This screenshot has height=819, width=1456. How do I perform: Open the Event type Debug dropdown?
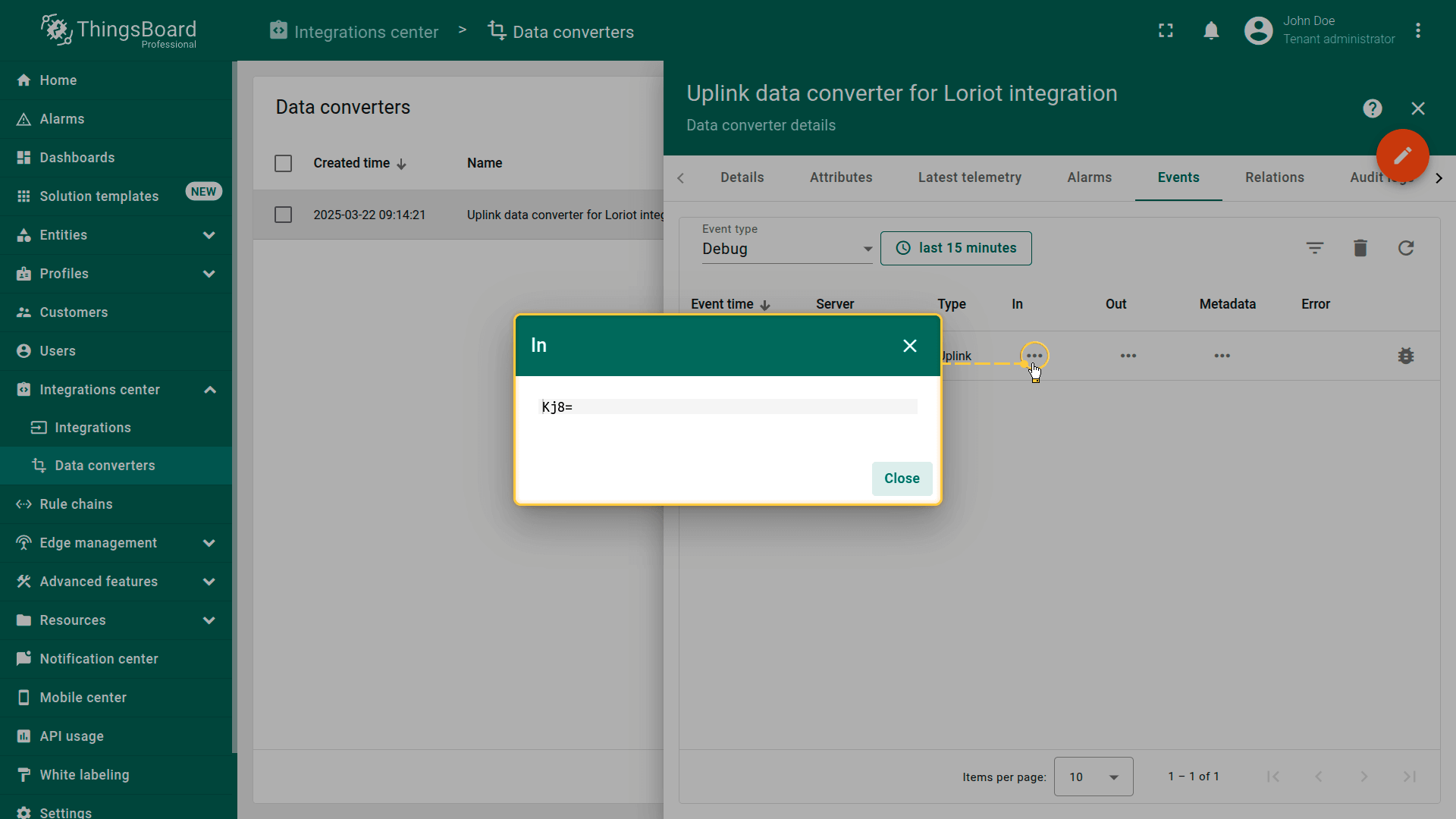click(x=786, y=249)
